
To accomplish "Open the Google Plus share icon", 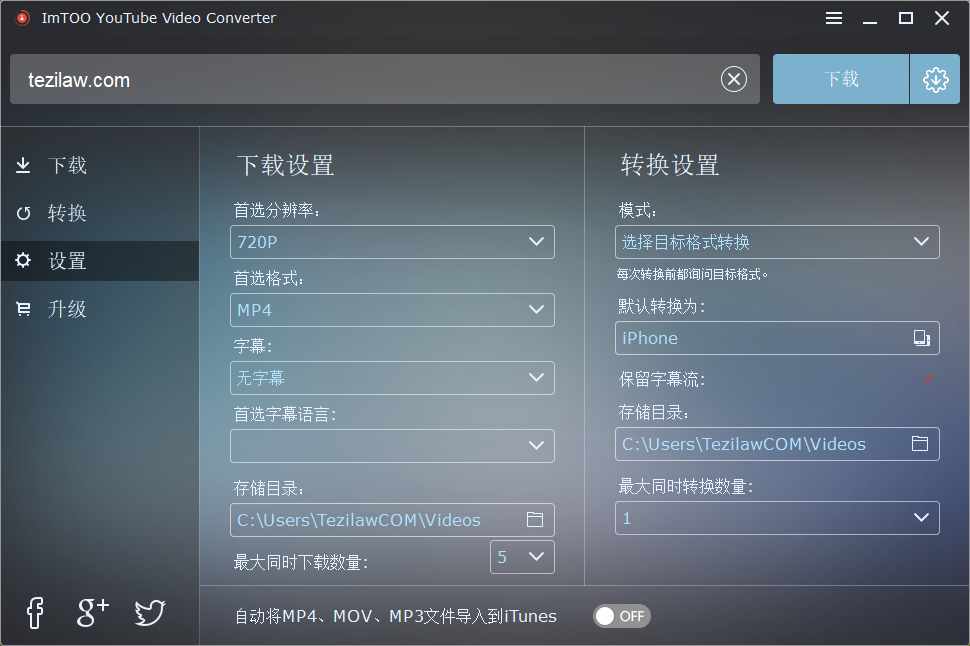I will click(92, 612).
